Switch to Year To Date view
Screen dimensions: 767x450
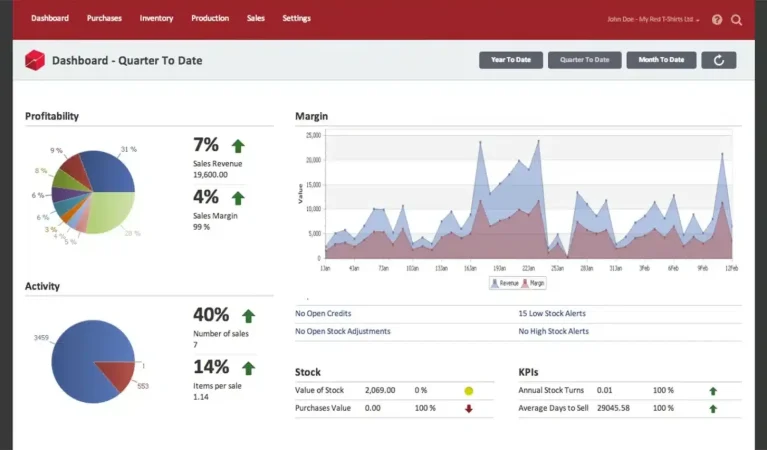pos(511,60)
